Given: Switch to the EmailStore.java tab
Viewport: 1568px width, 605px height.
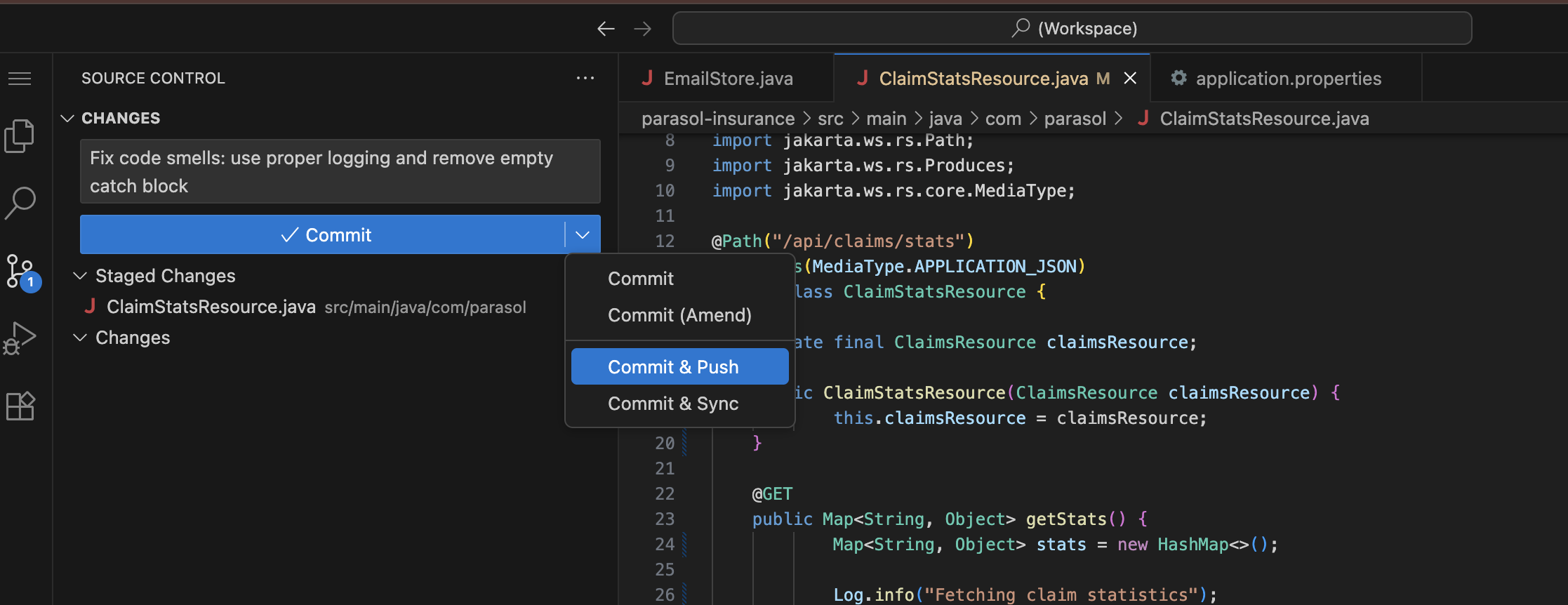Looking at the screenshot, I should point(727,79).
